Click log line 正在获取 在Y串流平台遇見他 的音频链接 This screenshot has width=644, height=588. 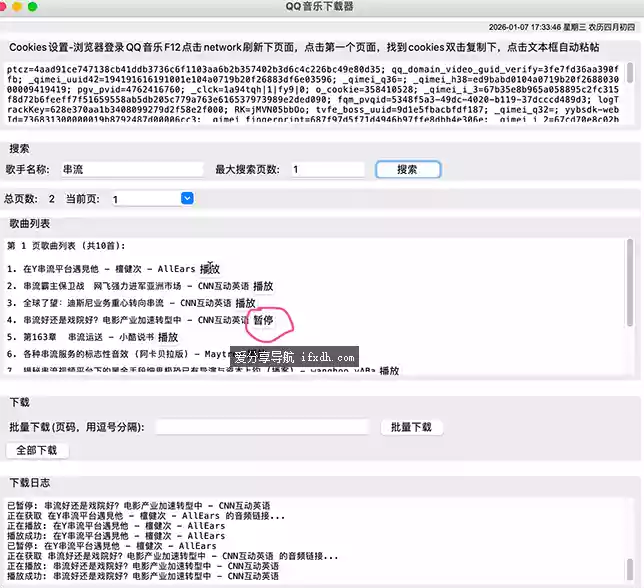click(x=146, y=516)
